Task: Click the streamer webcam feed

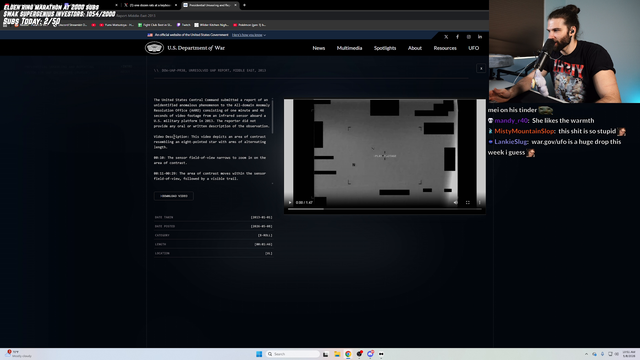Action: tap(564, 51)
